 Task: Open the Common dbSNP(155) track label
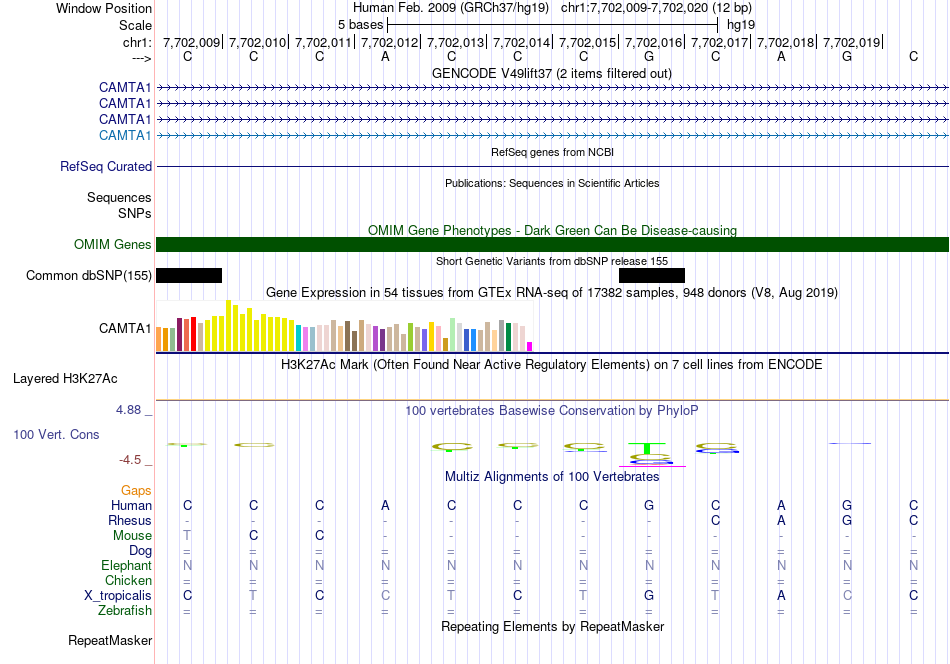pos(88,276)
